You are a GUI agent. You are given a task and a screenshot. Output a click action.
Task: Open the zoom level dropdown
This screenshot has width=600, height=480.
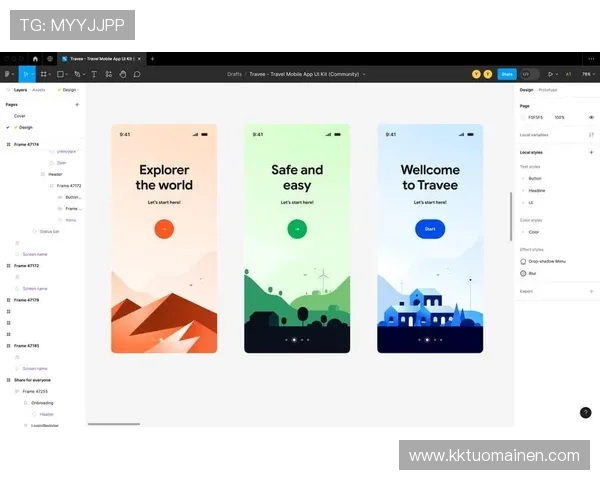click(x=586, y=74)
